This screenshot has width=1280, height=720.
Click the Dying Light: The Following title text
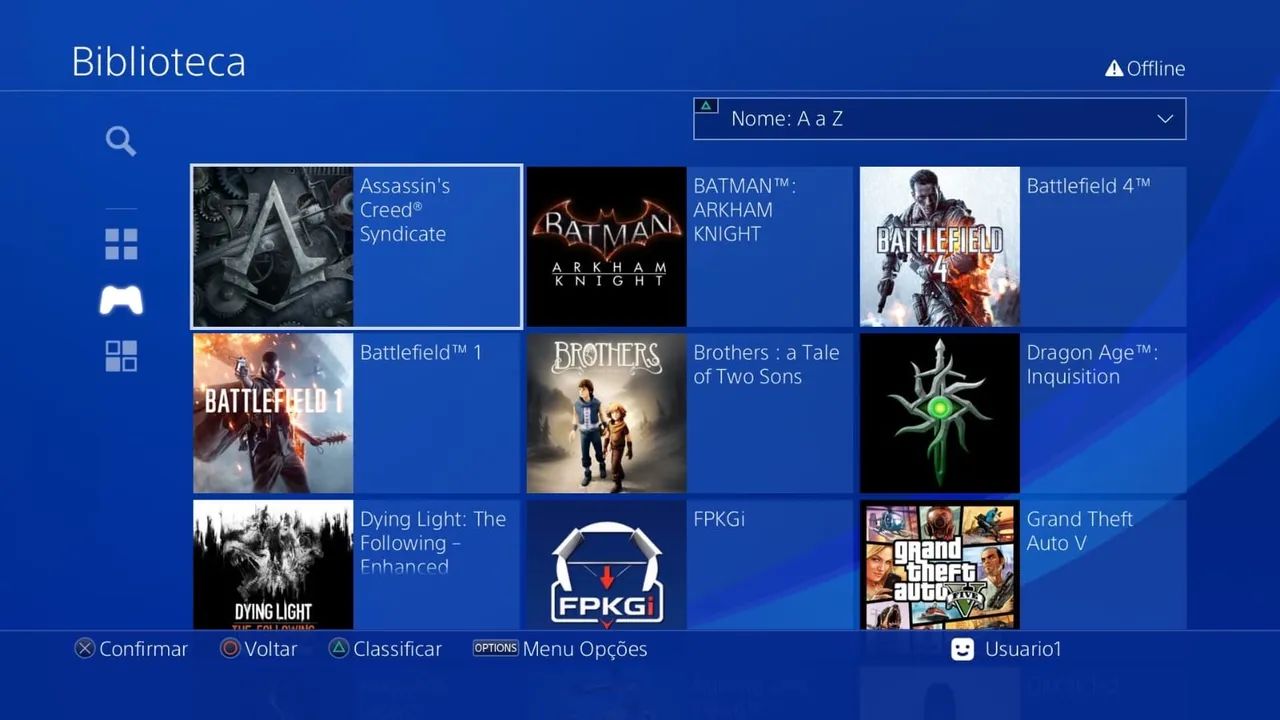tap(433, 543)
